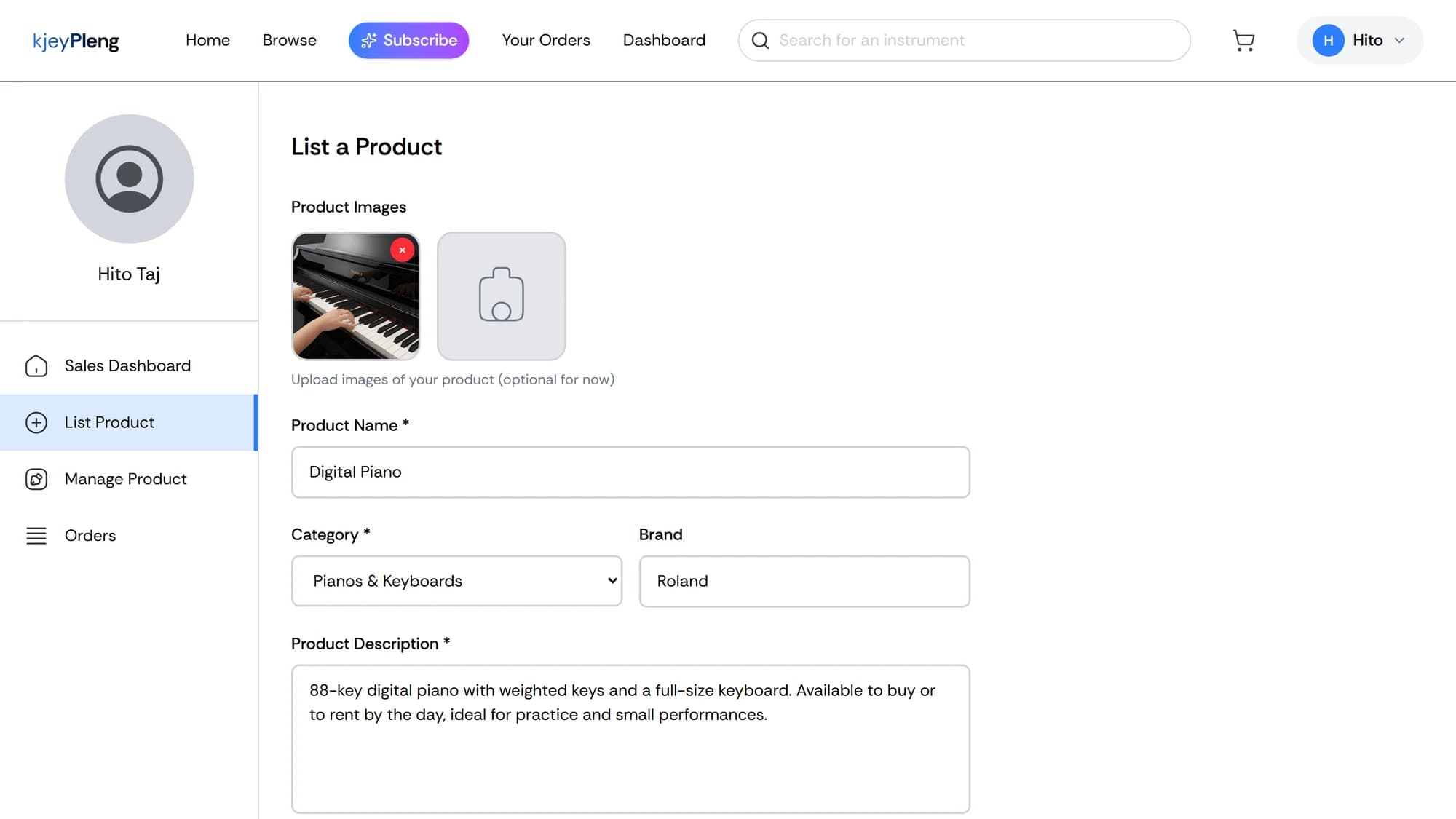The image size is (1456, 819).
Task: Open the Pianos & Keyboards category dropdown
Action: click(x=456, y=581)
